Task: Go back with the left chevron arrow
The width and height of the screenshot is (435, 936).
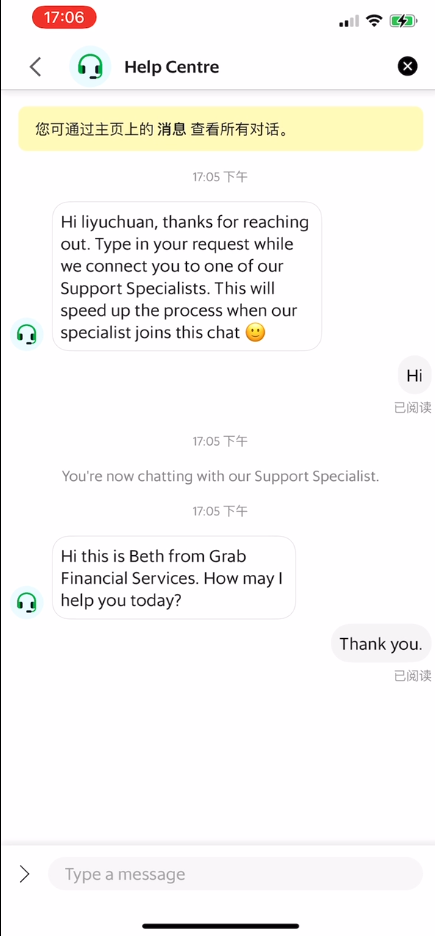Action: coord(36,66)
